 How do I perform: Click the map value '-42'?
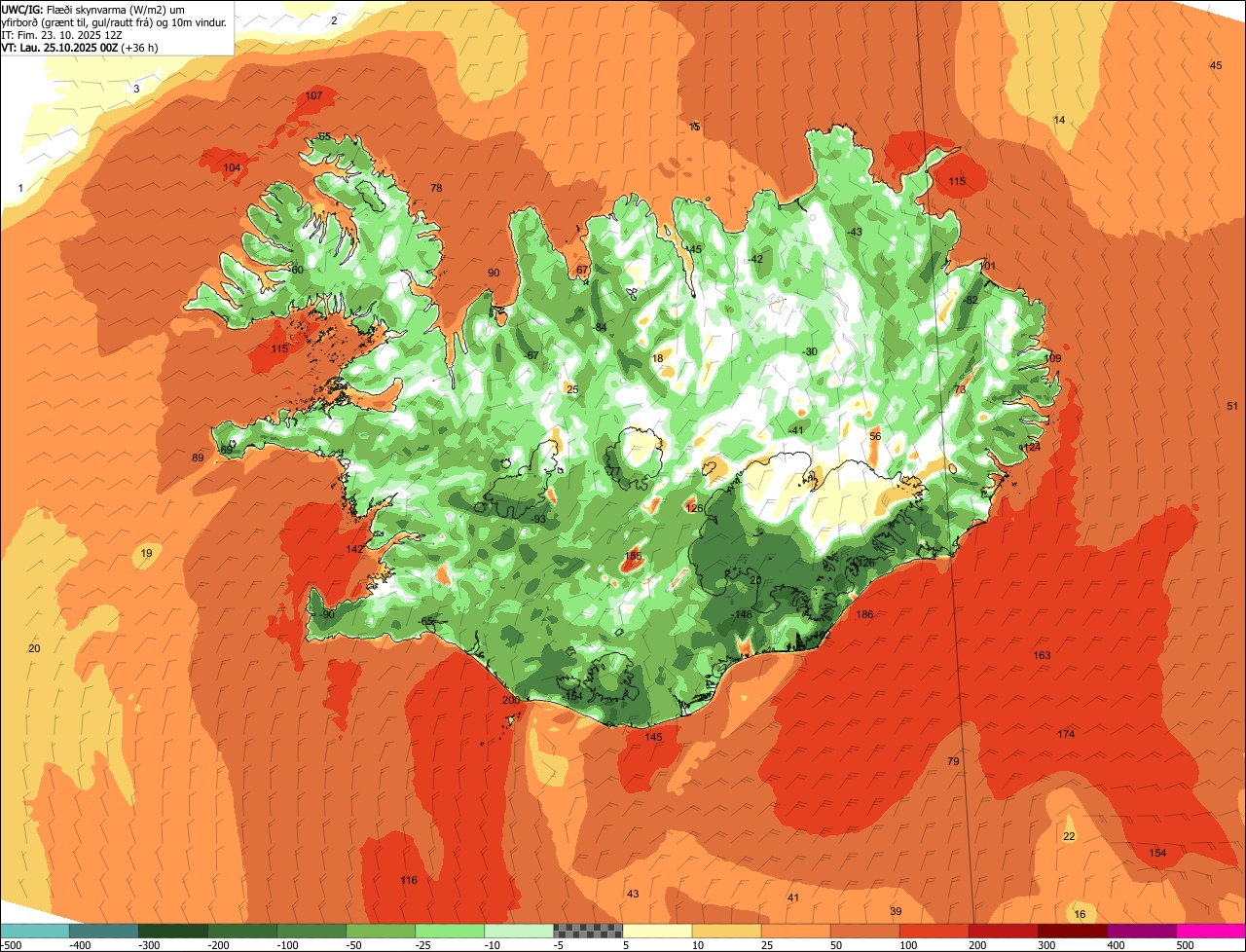pos(755,259)
